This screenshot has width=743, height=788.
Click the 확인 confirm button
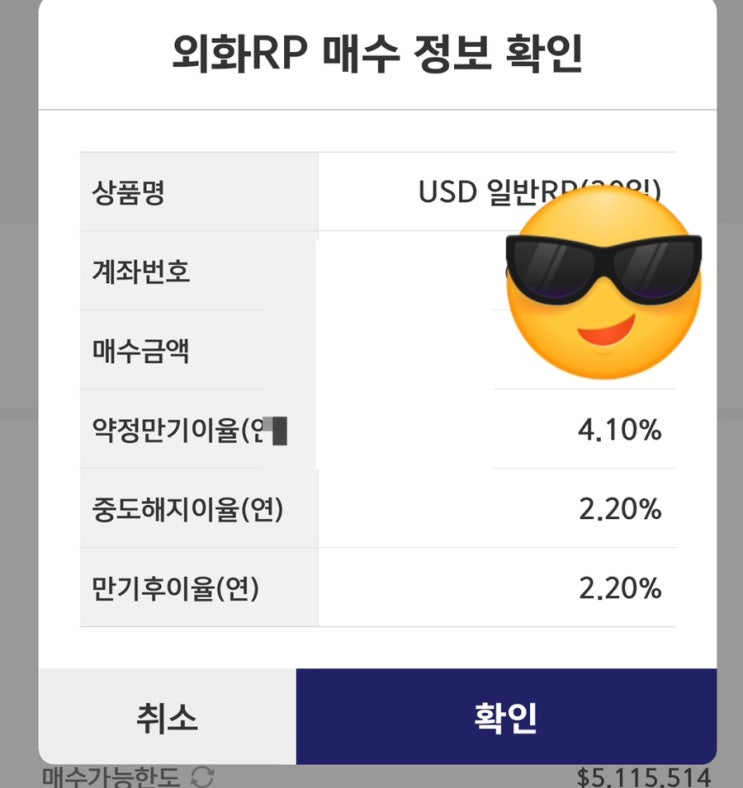pos(506,717)
